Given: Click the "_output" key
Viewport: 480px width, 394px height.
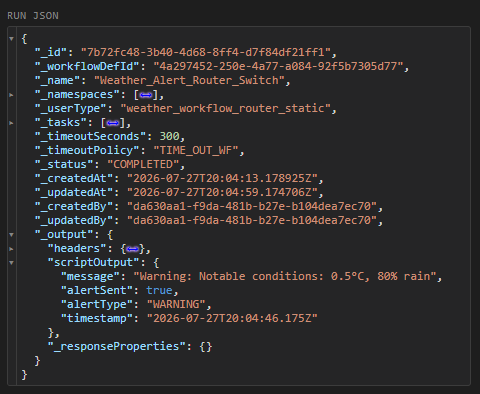Looking at the screenshot, I should click(64, 234).
